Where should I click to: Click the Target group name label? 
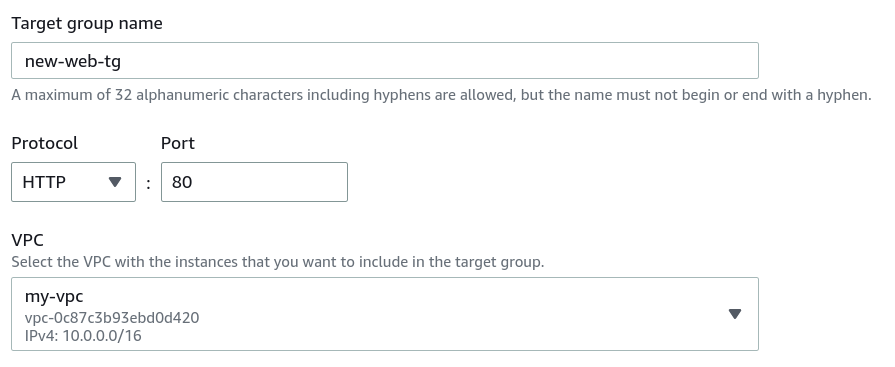pos(87,23)
